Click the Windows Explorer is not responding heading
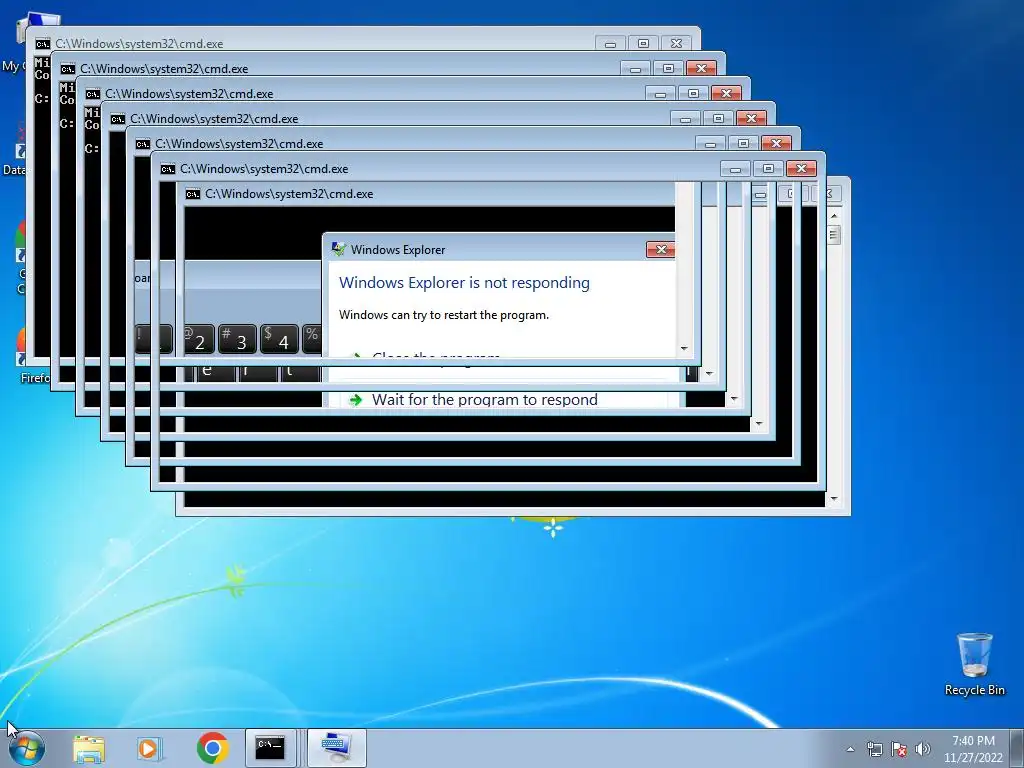Viewport: 1024px width, 768px height. point(464,283)
